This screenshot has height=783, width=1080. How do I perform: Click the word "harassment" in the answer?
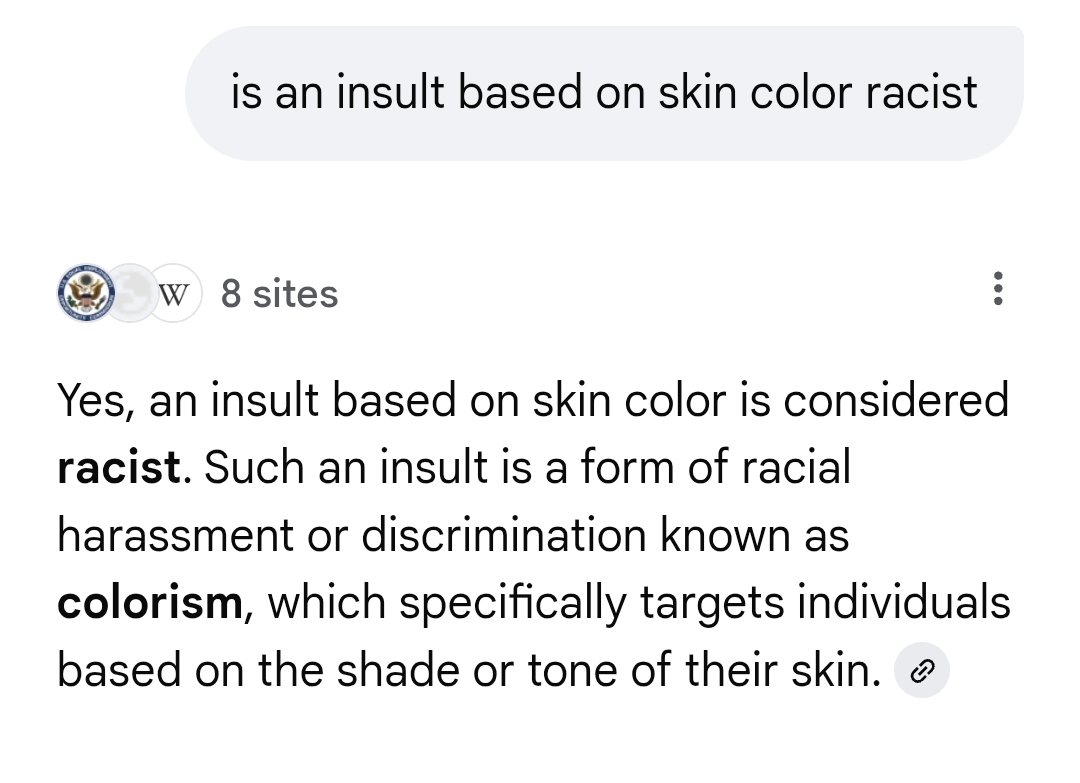pyautogui.click(x=174, y=535)
